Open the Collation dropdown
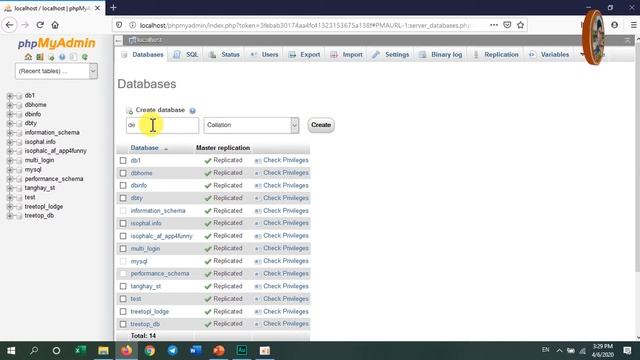The image size is (640, 360). coord(251,125)
